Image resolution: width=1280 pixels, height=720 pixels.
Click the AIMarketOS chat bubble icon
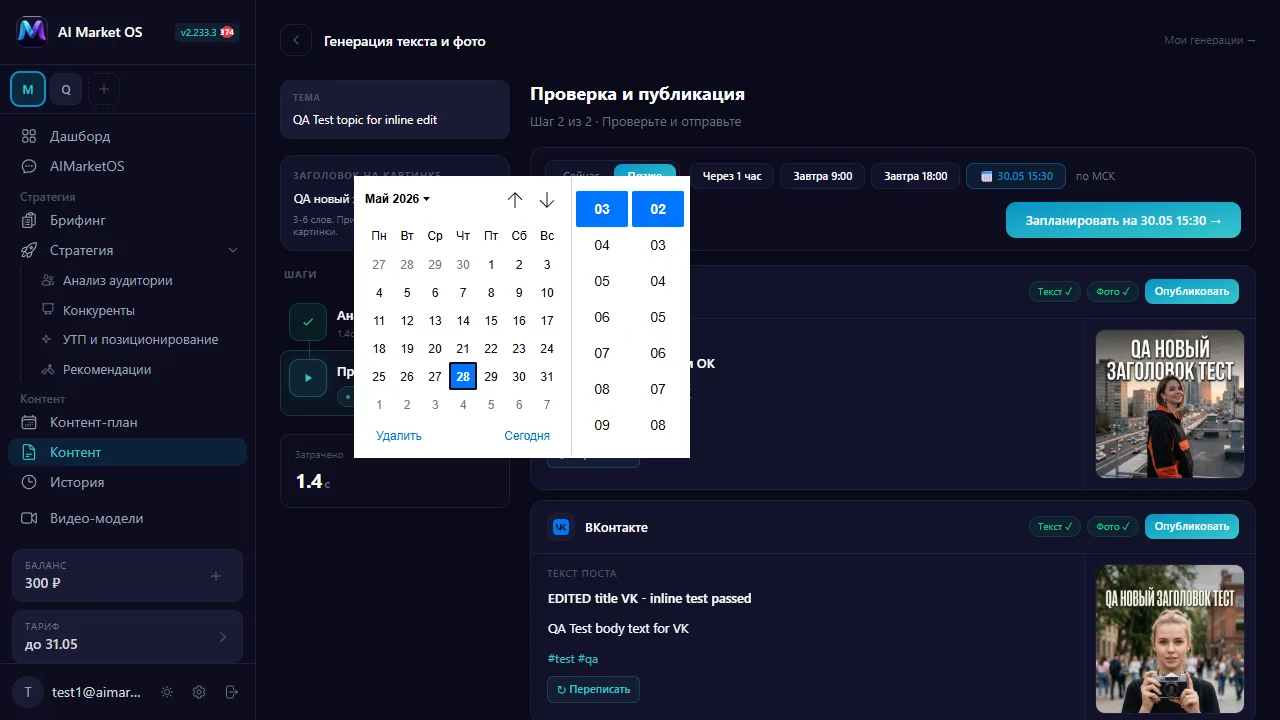point(30,166)
